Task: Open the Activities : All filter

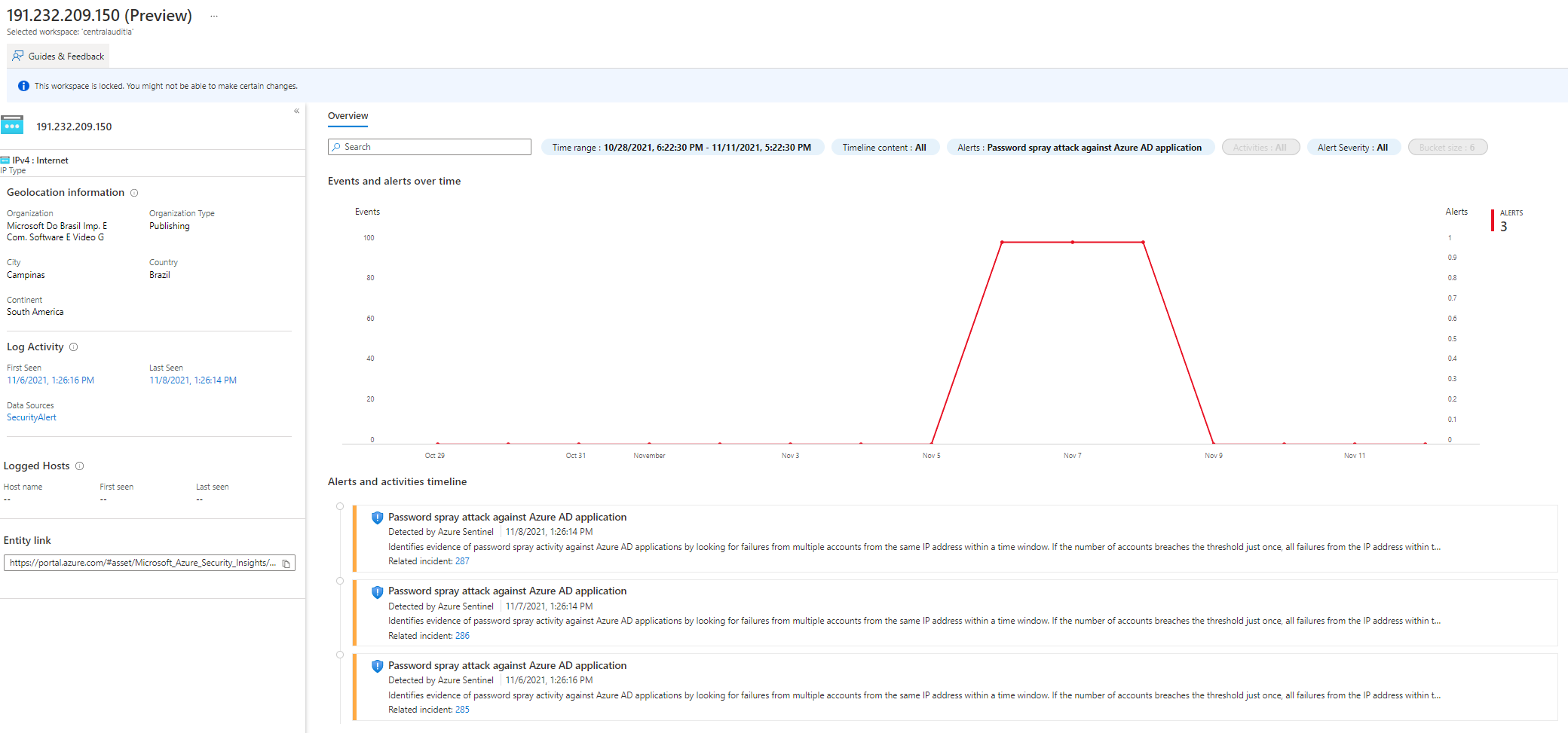Action: point(1260,148)
